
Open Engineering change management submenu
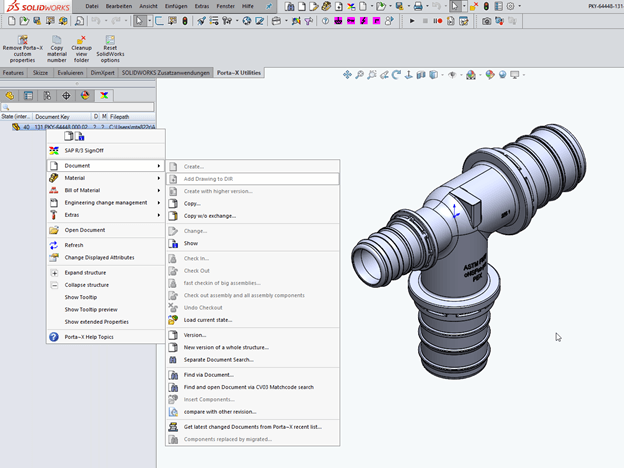point(105,203)
